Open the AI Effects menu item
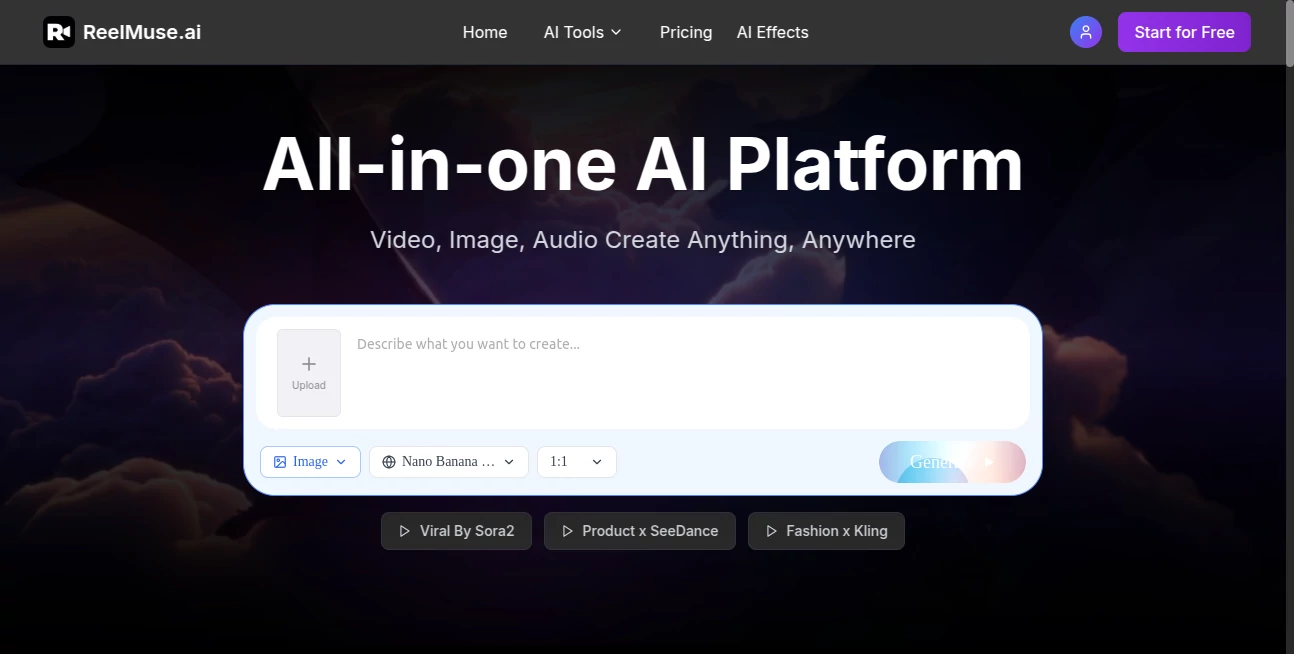 pos(772,32)
